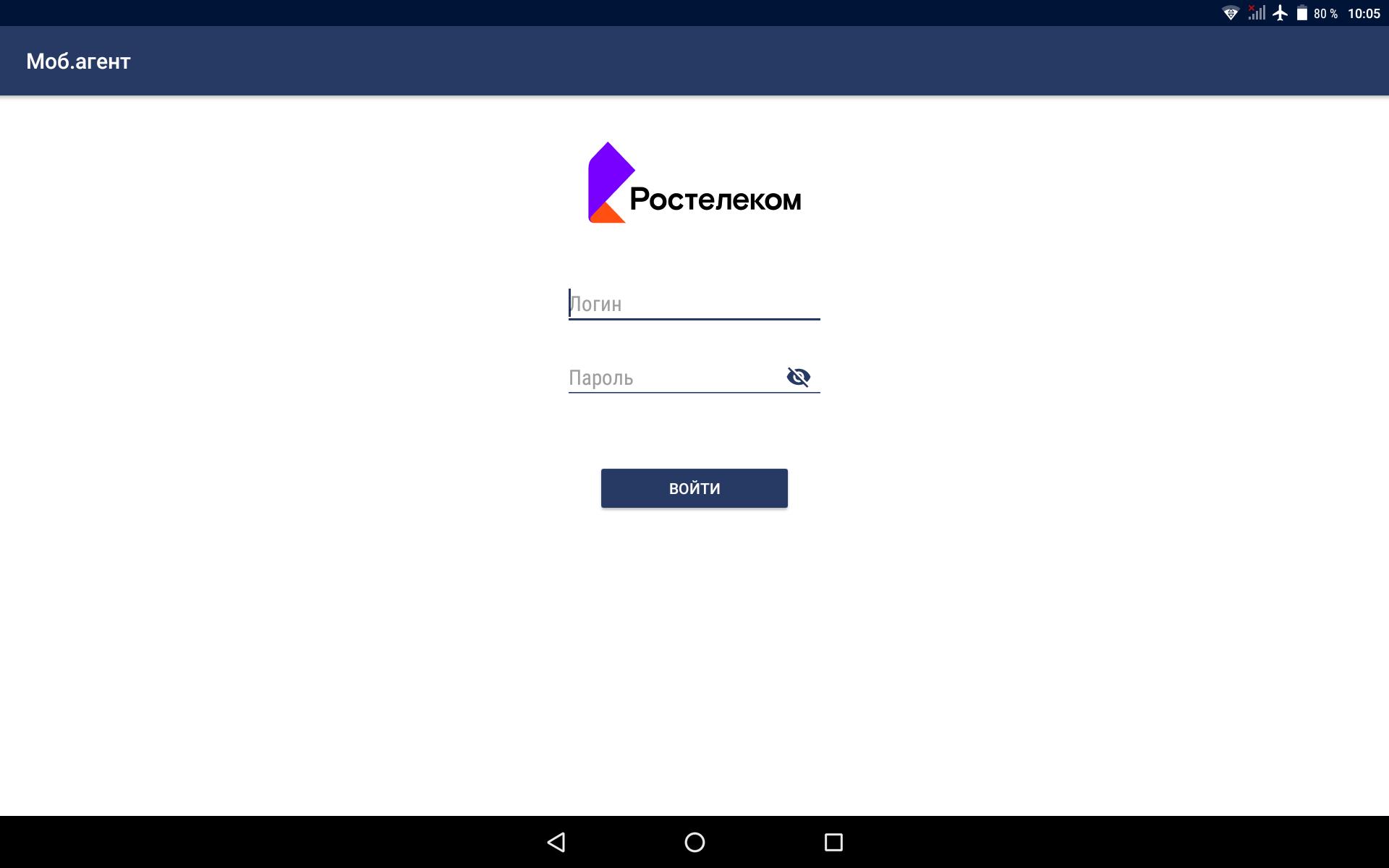Tap the battery status icon
This screenshot has height=868, width=1389.
click(1301, 13)
